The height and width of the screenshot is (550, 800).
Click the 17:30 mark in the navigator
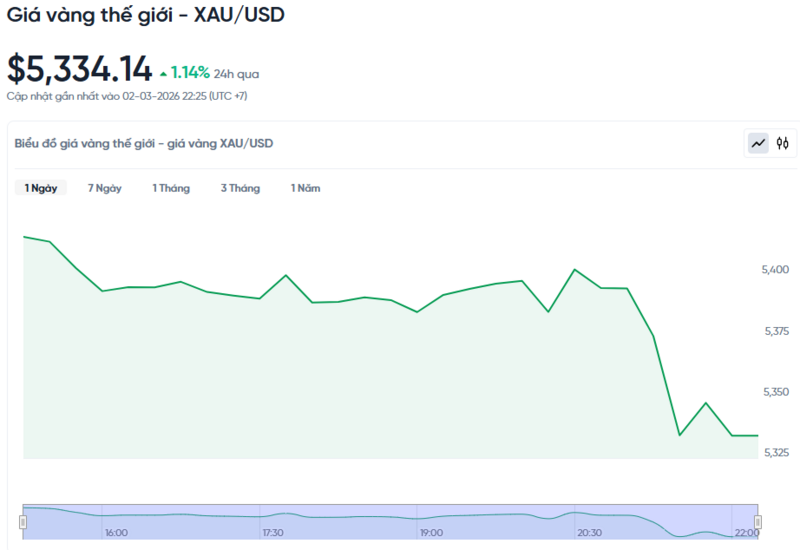coord(274,533)
